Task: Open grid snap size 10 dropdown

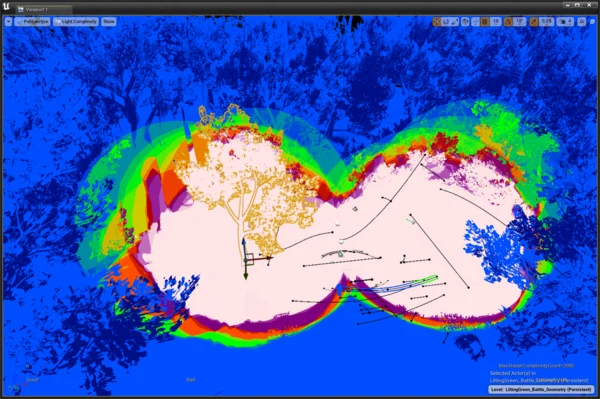Action: pos(496,22)
